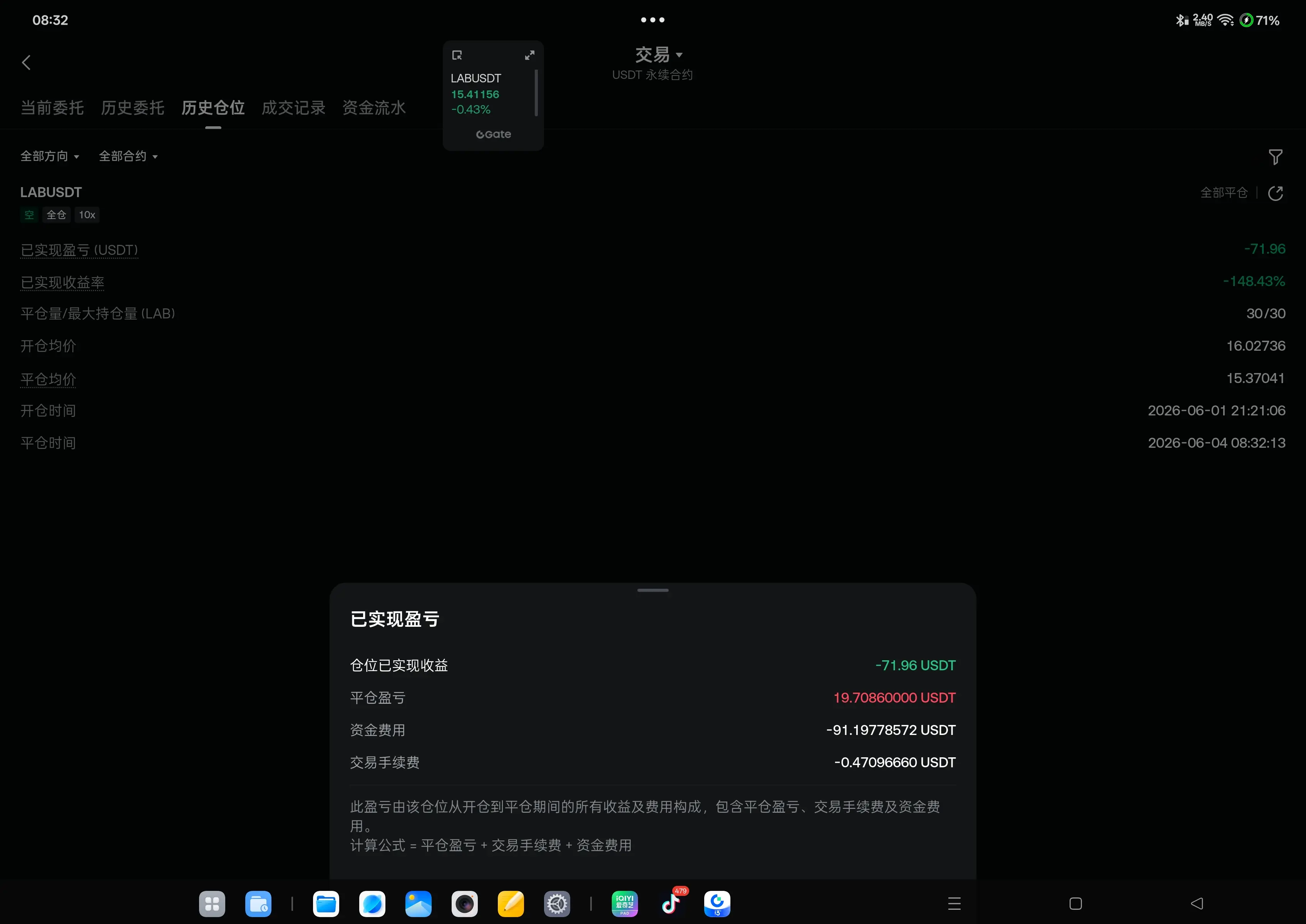Open the filter funnel icon
Image resolution: width=1306 pixels, height=924 pixels.
1275,157
